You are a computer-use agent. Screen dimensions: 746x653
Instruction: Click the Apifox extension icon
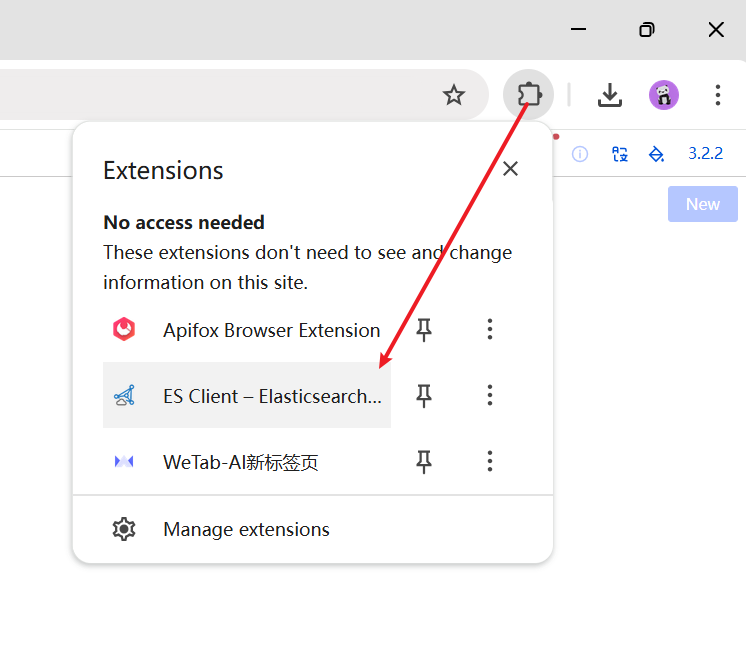click(124, 329)
